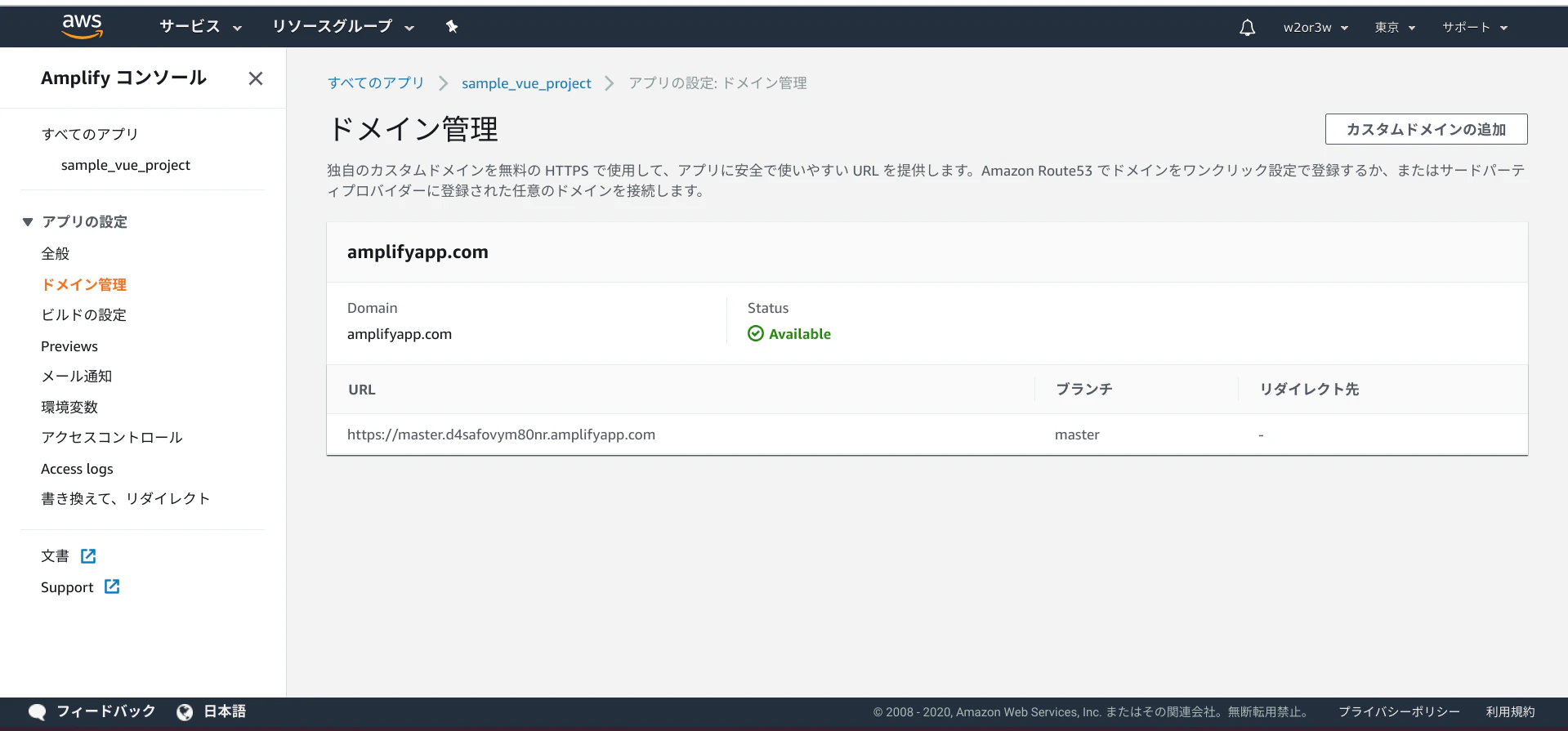
Task: Click the pin shortcut icon in navbar
Action: pos(451,27)
